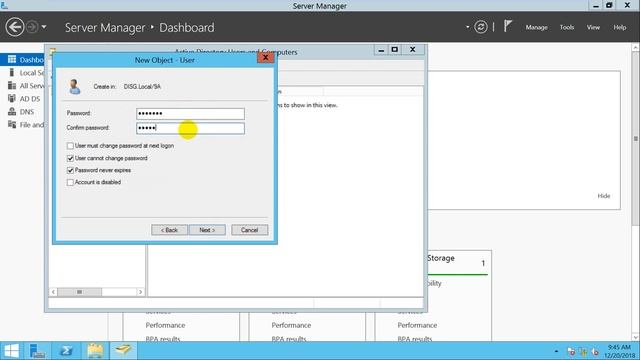Click the tree pane horizontal scrollbar thumb
This screenshot has width=640, height=360.
tap(80, 292)
